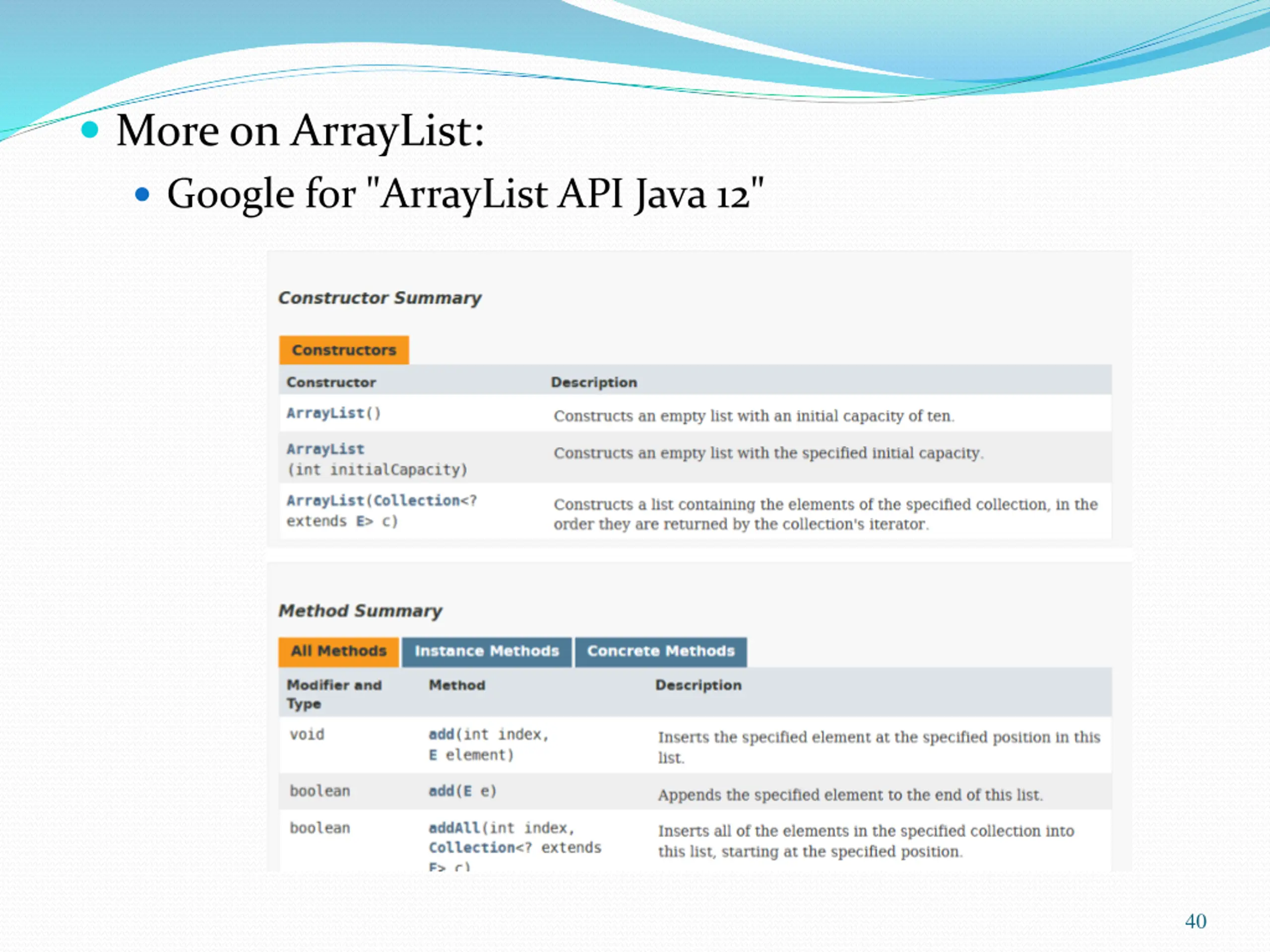Select boolean cell in add(E e) row
The height and width of the screenshot is (952, 1270).
(320, 791)
